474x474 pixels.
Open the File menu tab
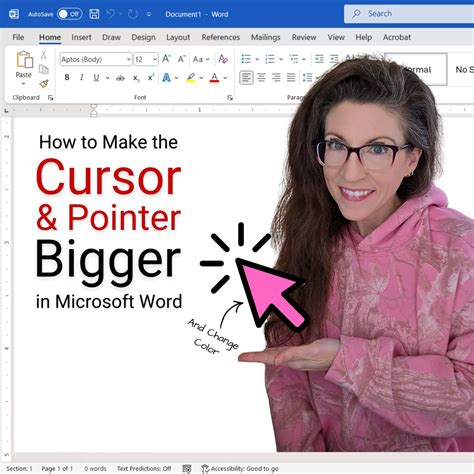[18, 37]
